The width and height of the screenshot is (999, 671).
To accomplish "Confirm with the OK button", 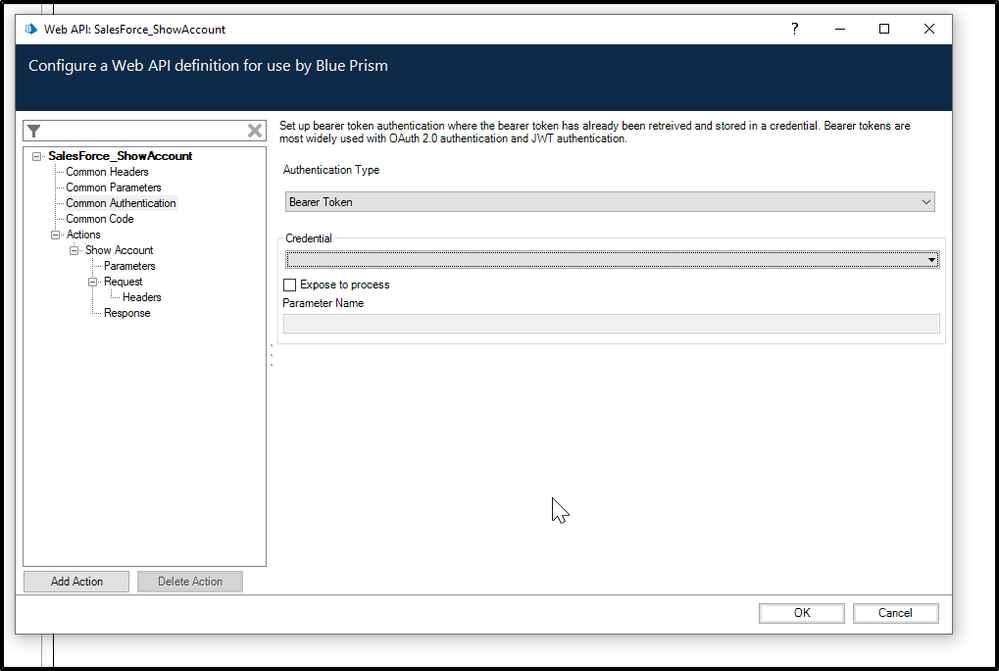I will tap(801, 613).
